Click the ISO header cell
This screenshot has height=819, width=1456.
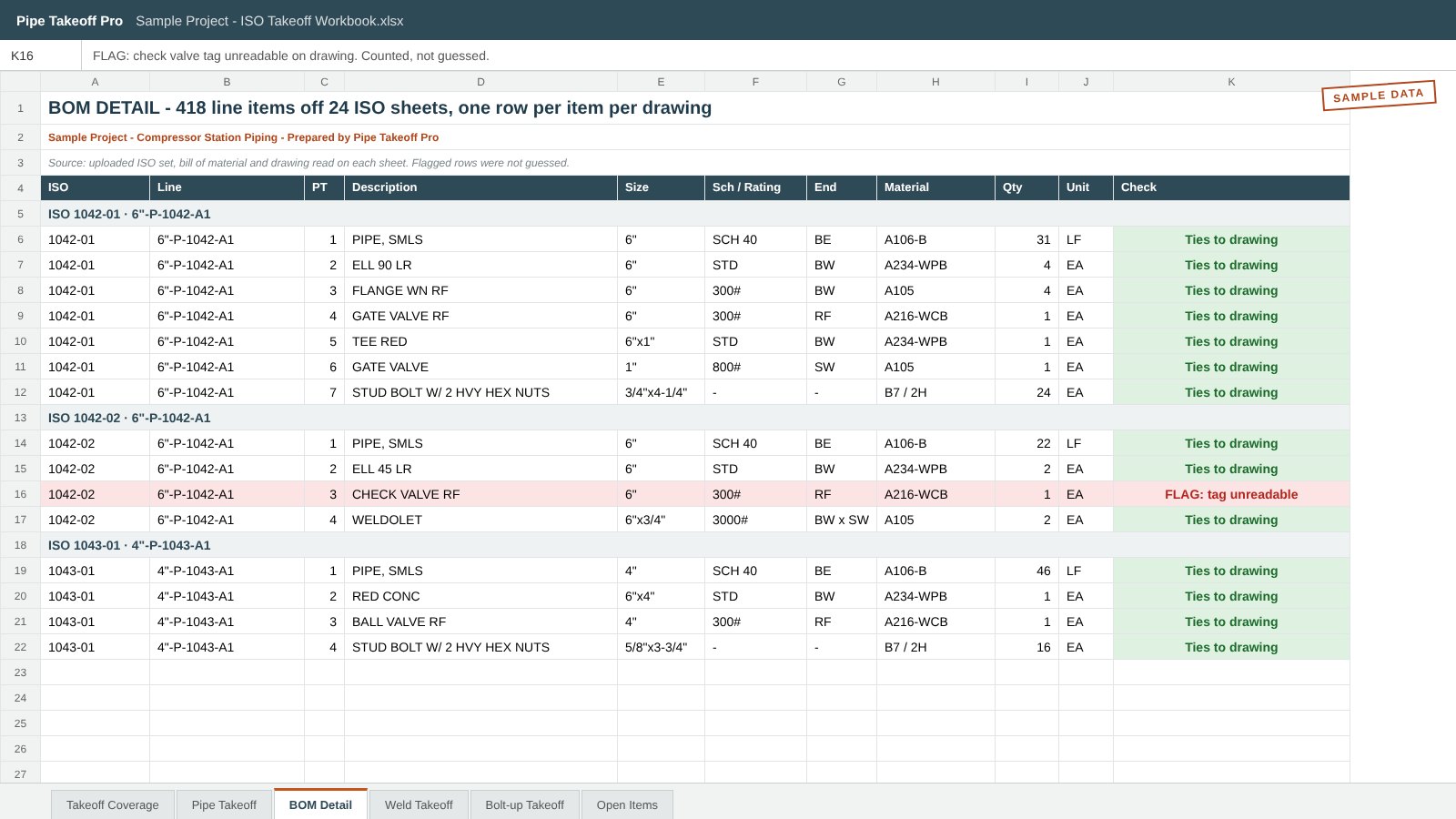pos(95,187)
